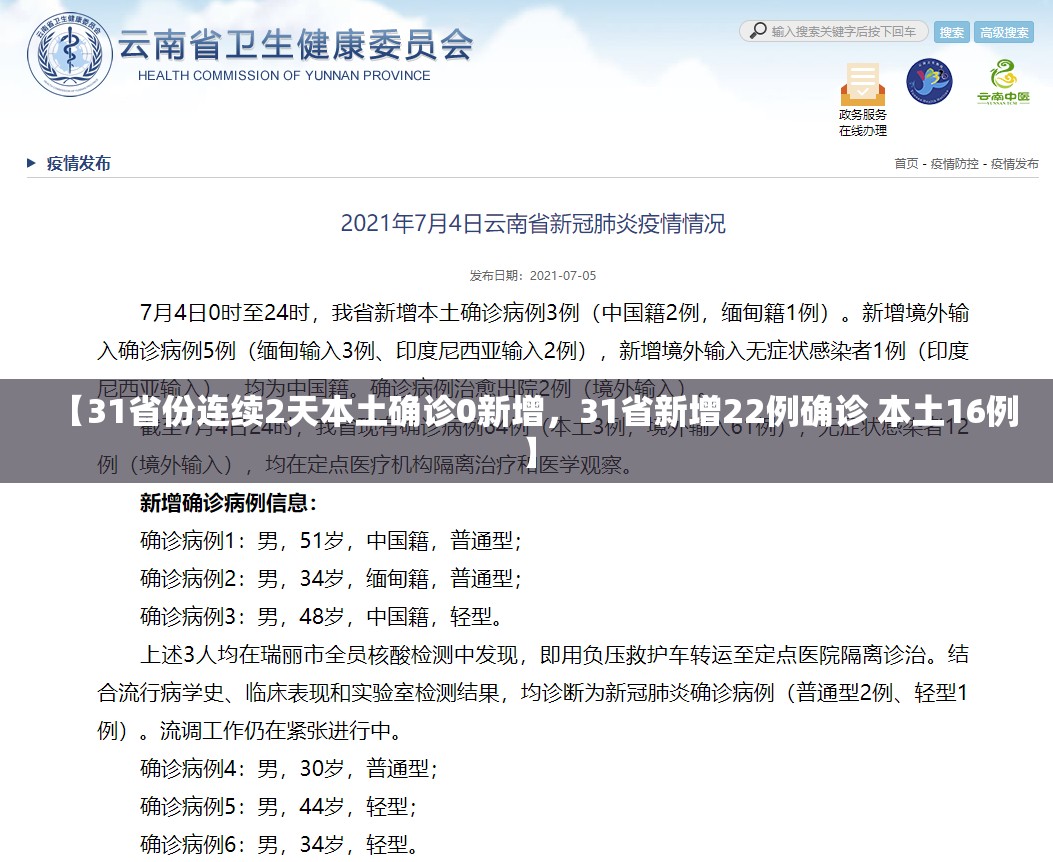Click the Yunnan Health Commission emblem logo
The image size is (1053, 862).
(70, 54)
